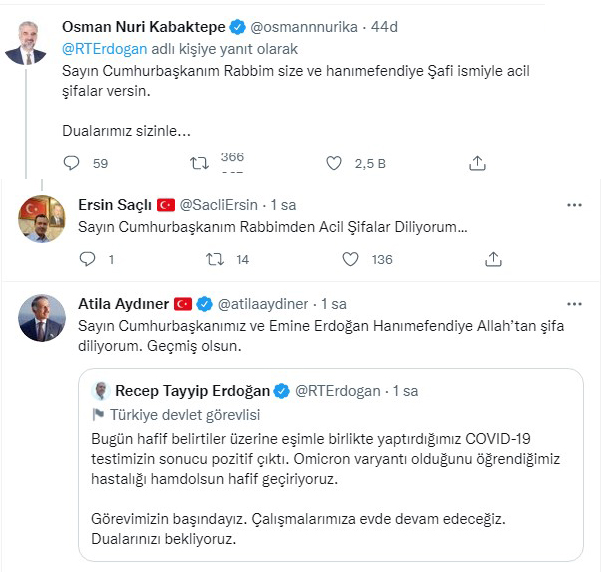601x572 pixels.
Task: Open the @RTErdogan mention link
Action: (105, 49)
